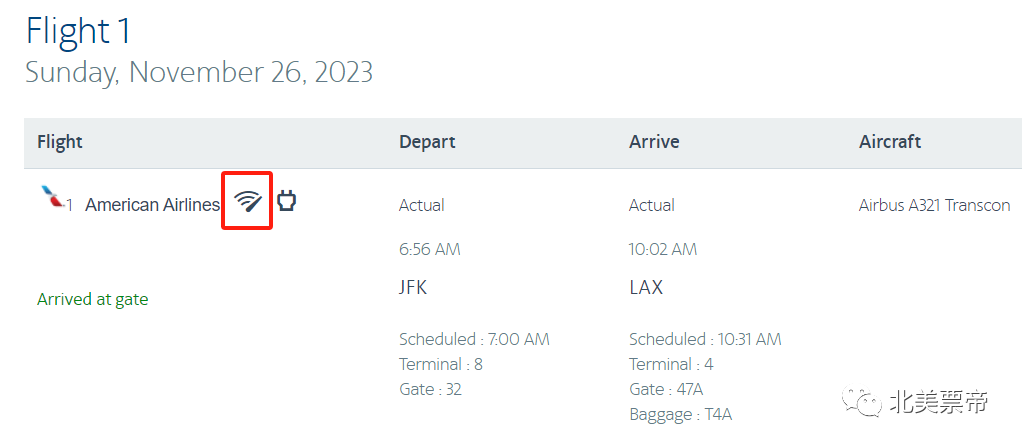Click the Sunday, November 26, 2023 date

click(199, 73)
